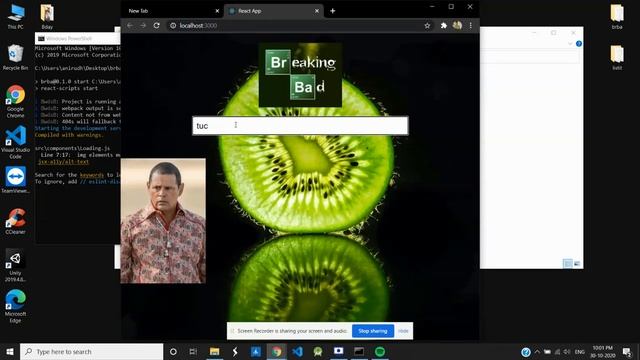Click the search box containing 'tuc'
This screenshot has width=640, height=360.
[300, 126]
